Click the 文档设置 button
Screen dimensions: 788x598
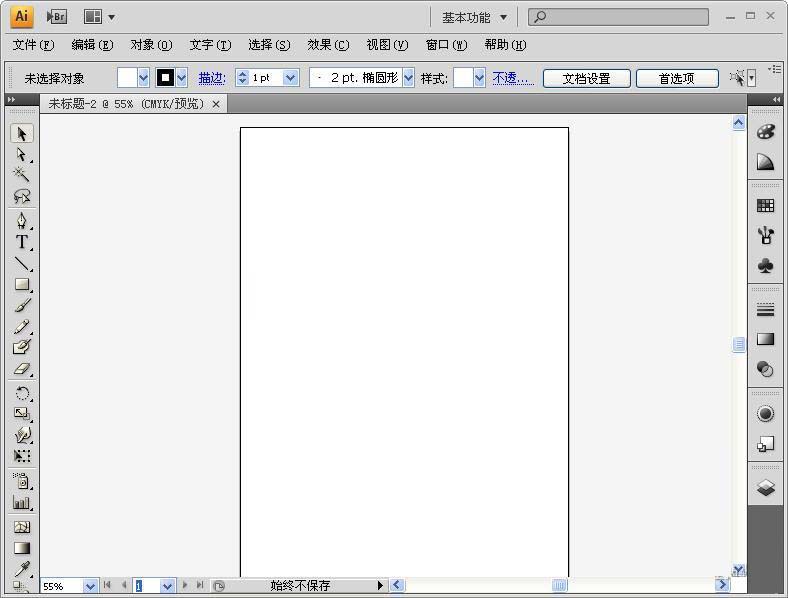click(586, 78)
